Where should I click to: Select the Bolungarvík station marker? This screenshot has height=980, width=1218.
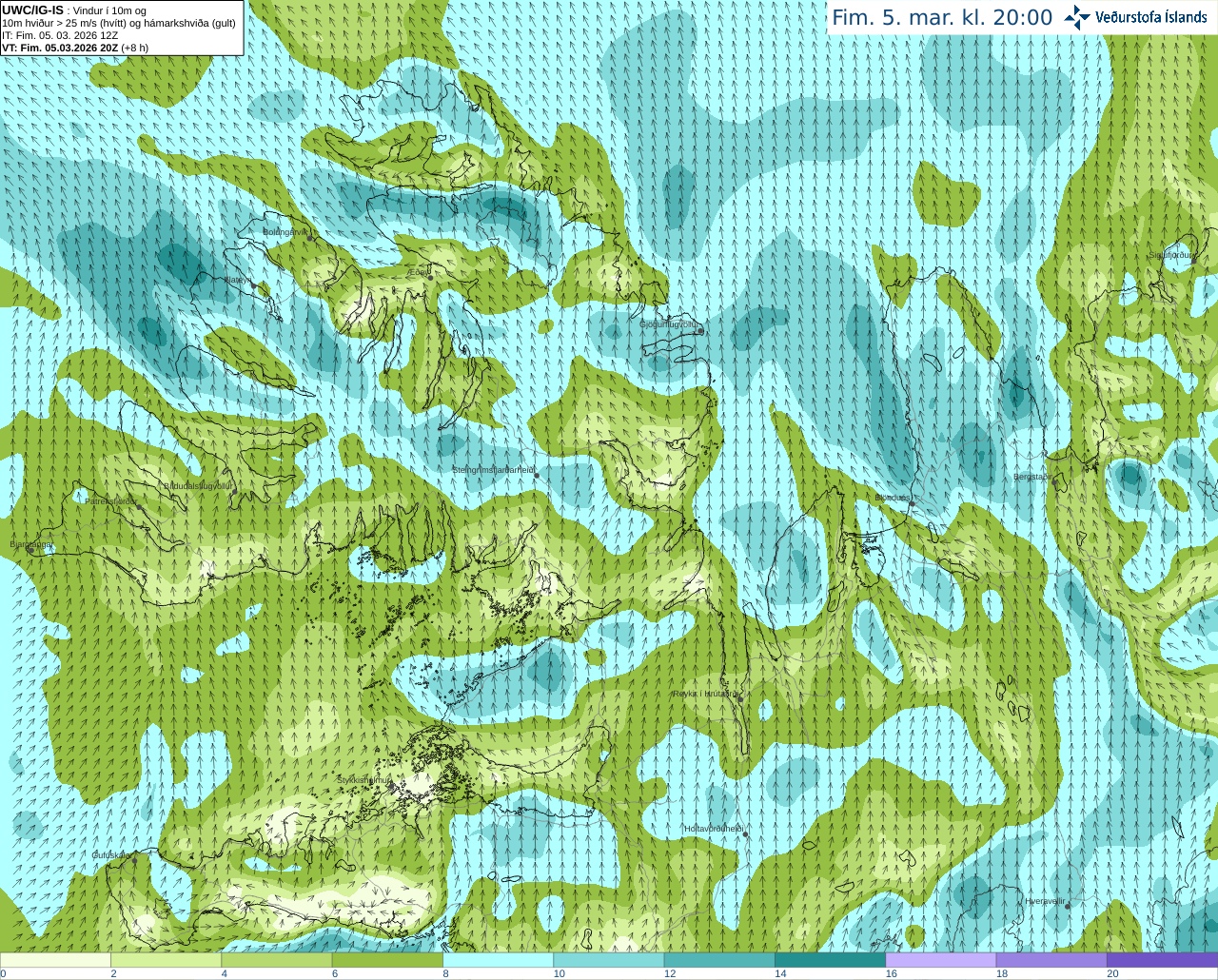click(310, 239)
